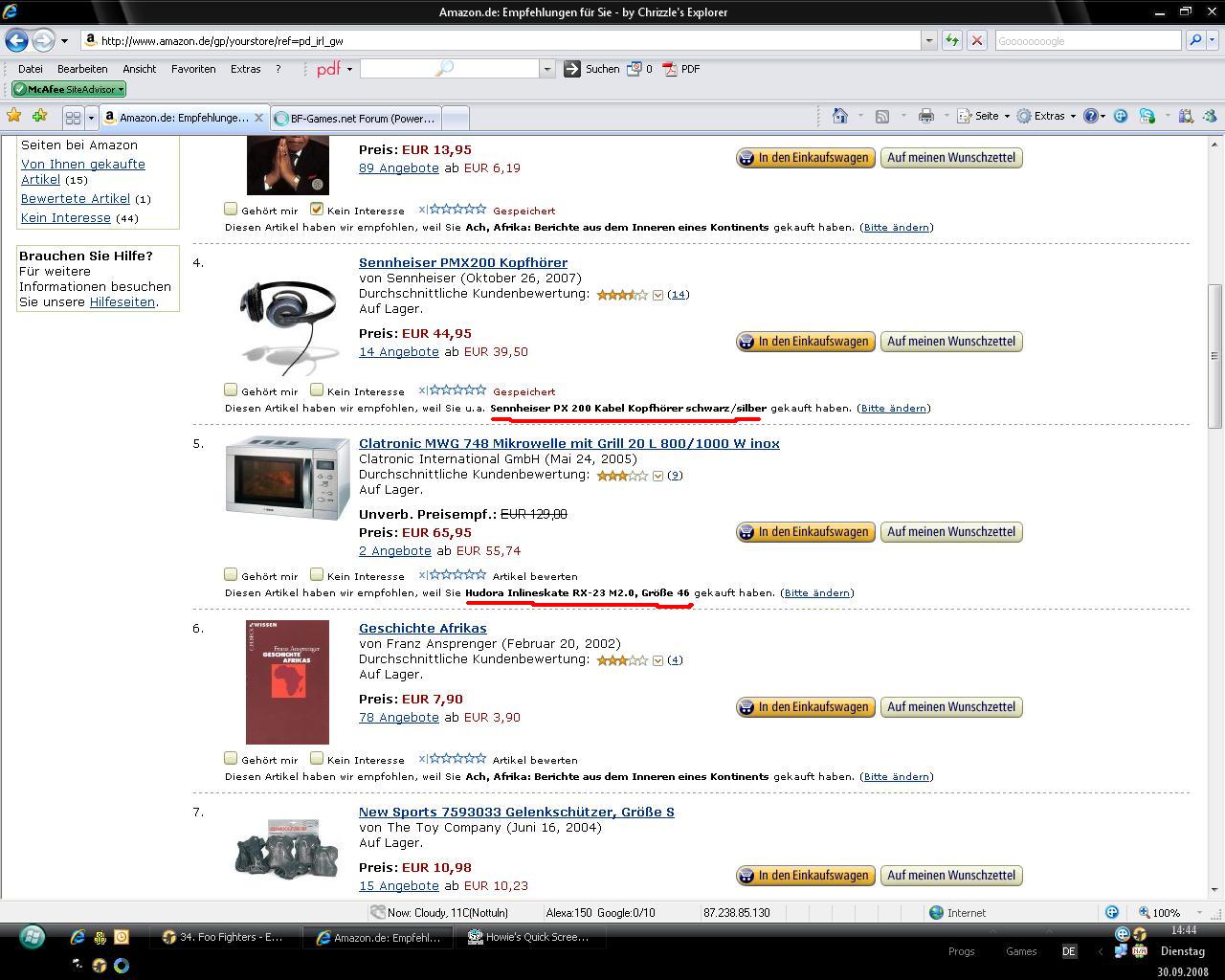The width and height of the screenshot is (1225, 980).
Task: Expand rating dropdown for Geschichte Afrikas
Action: click(x=657, y=660)
